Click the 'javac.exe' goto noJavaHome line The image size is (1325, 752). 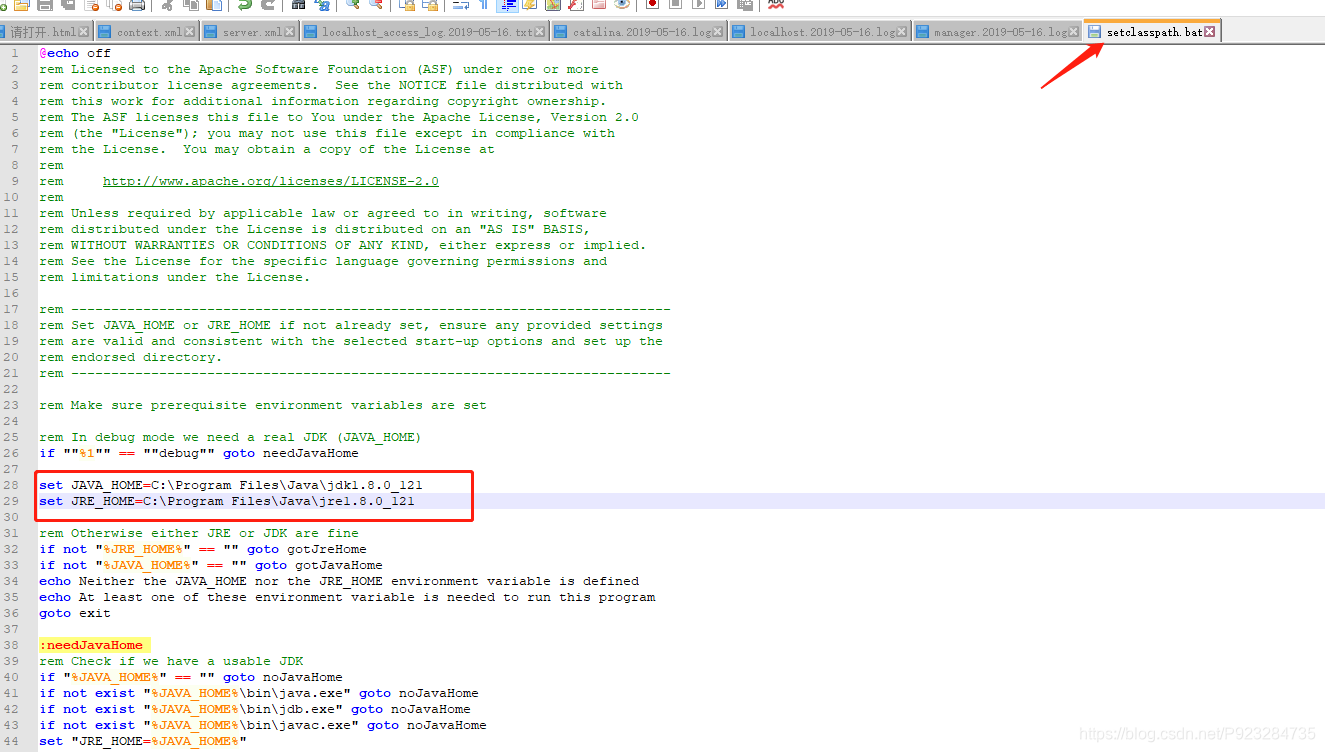pyautogui.click(x=263, y=725)
